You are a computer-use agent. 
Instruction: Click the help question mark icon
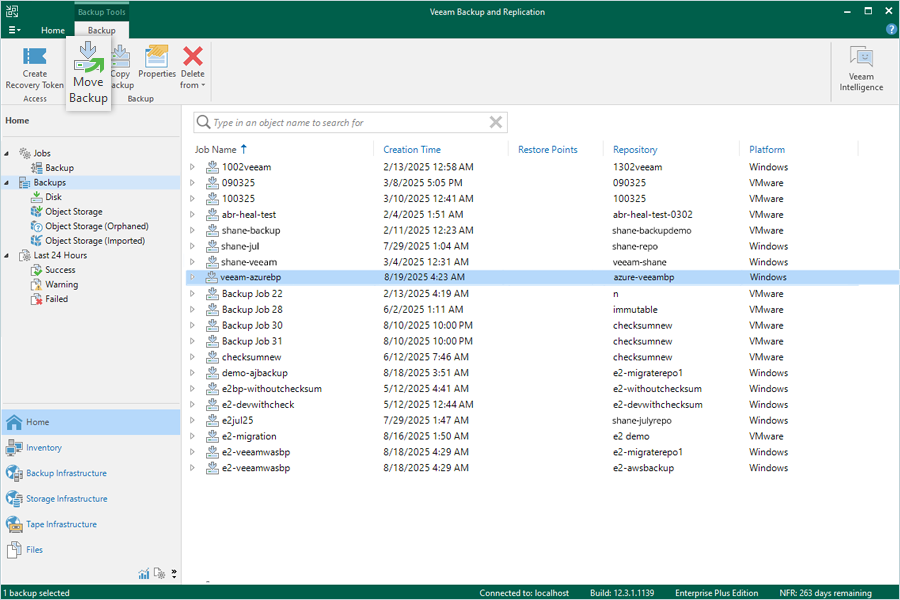pyautogui.click(x=890, y=30)
